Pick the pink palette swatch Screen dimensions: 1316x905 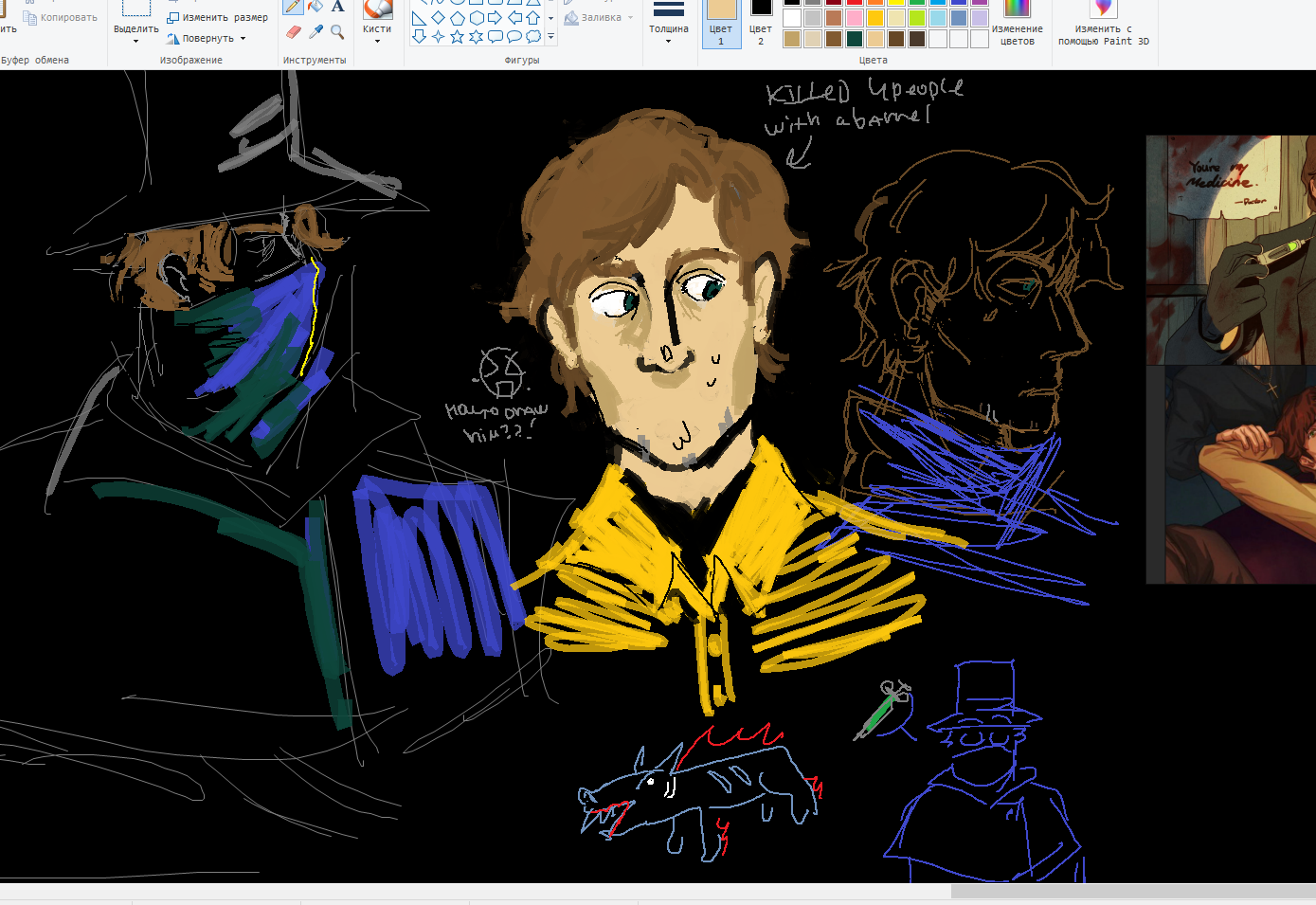855,18
